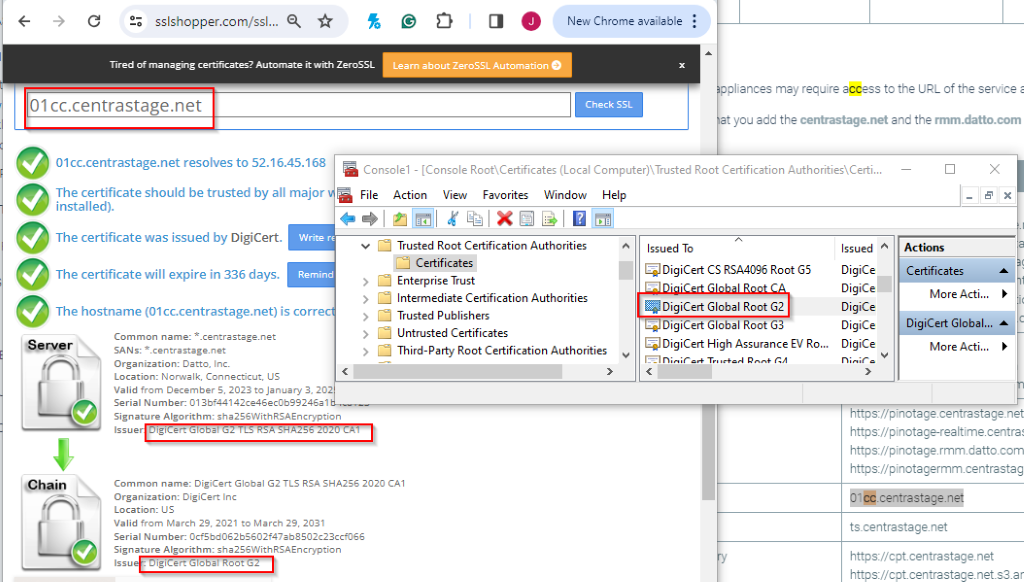Click the Cut scissors icon in the console
The image size is (1024, 582).
(453, 218)
